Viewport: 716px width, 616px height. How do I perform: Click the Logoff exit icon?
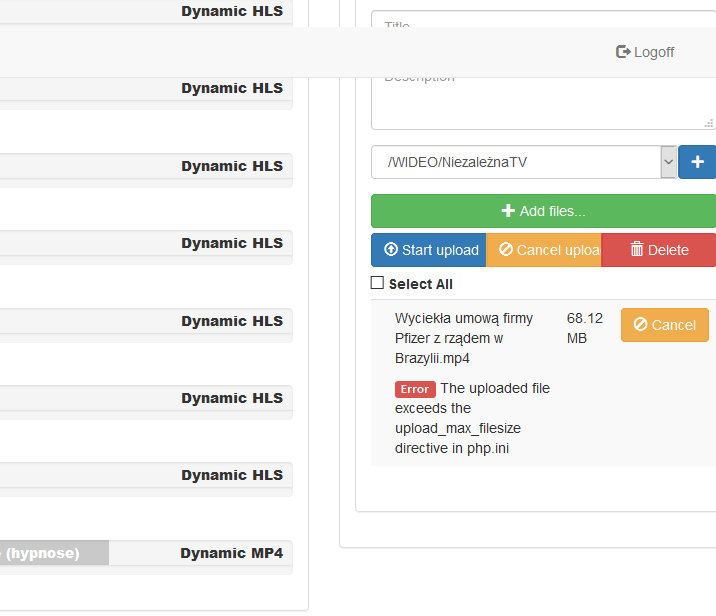tap(623, 52)
